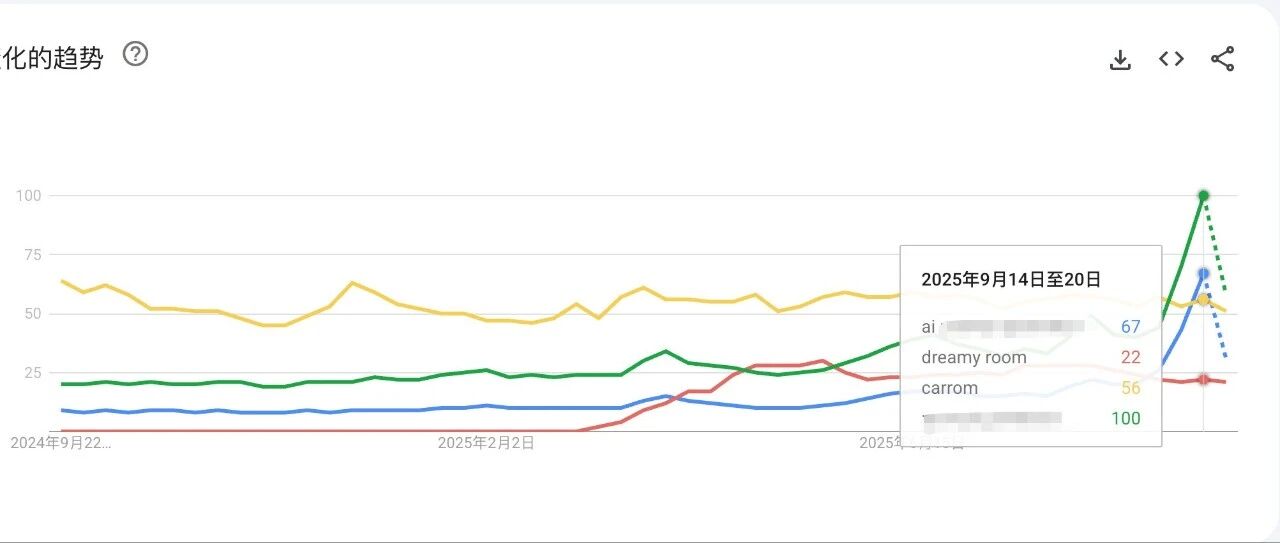Click the dreamy room tooltip entry

point(1031,357)
